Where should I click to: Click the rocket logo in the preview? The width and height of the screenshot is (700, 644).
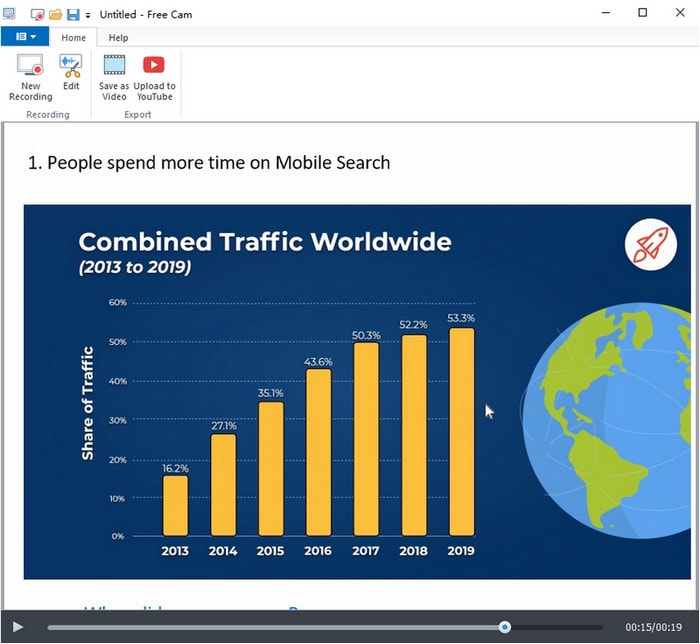[x=651, y=244]
